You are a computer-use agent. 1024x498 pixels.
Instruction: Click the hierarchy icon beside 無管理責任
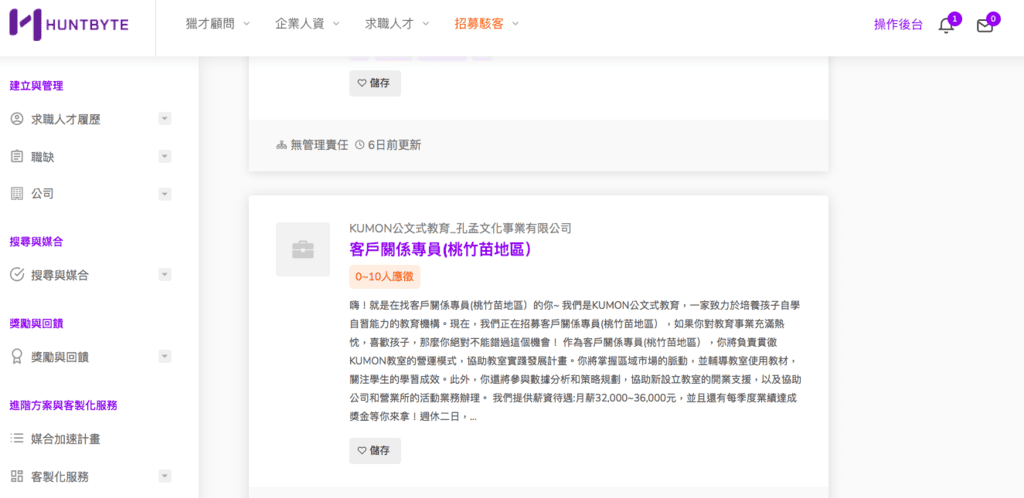[281, 145]
